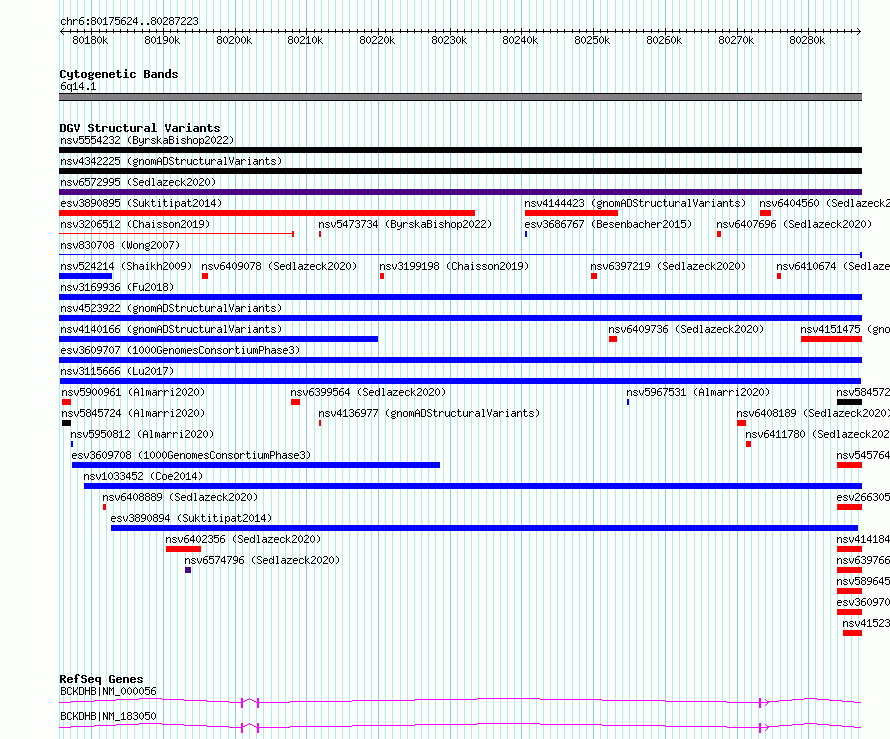The image size is (890, 739).
Task: Click the RefSeq Genes track title
Action: coord(101,679)
